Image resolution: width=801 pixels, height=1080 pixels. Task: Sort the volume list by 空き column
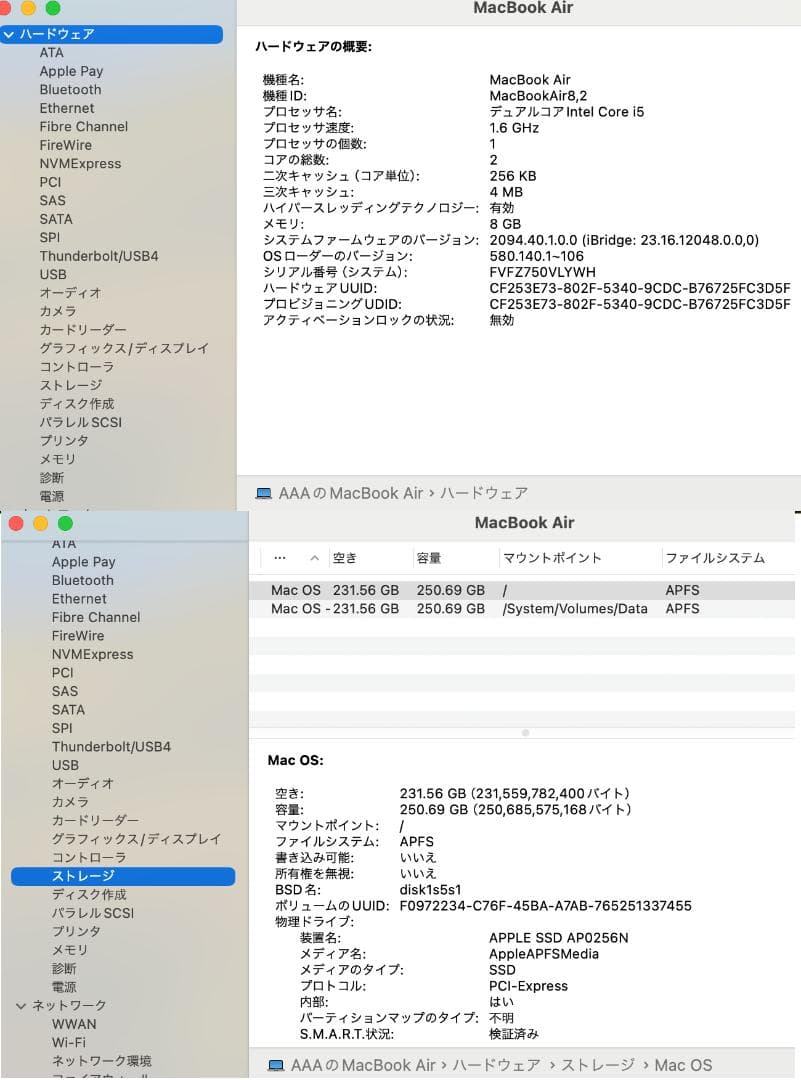[341, 558]
